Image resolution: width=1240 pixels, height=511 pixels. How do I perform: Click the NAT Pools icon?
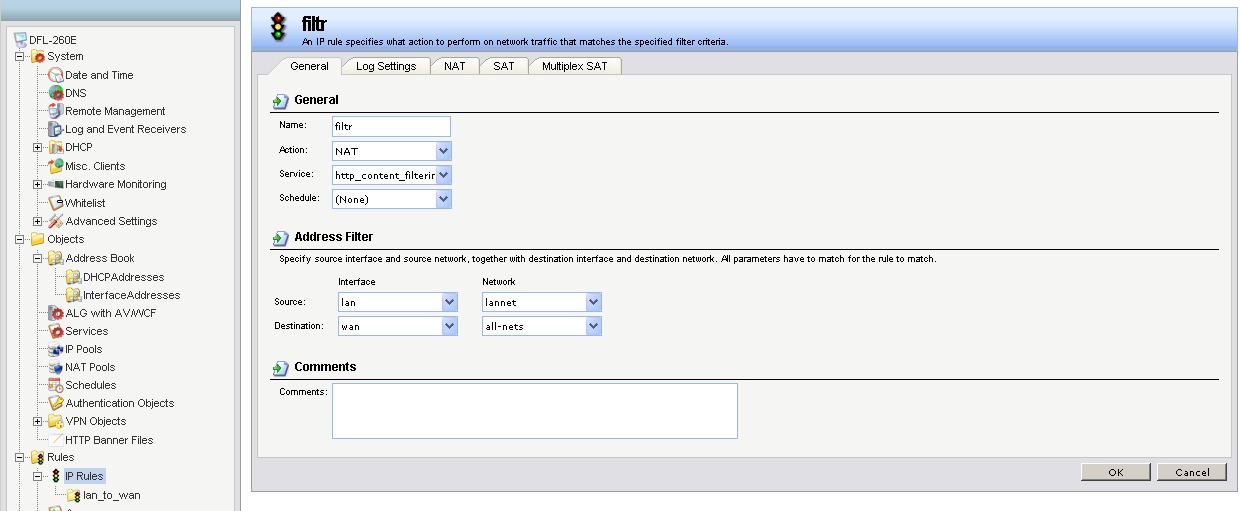[56, 367]
